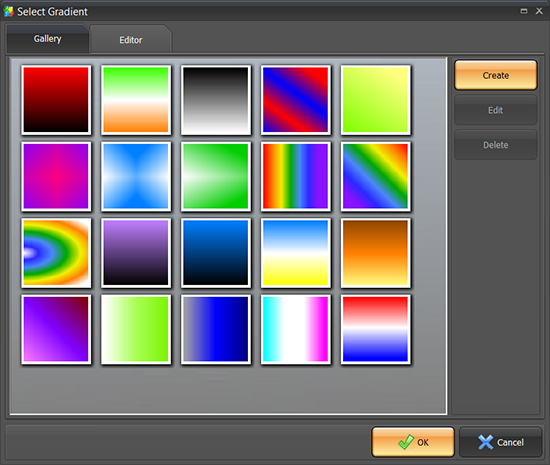The width and height of the screenshot is (550, 465).
Task: Select the radial rainbow arc gradient
Action: point(56,253)
